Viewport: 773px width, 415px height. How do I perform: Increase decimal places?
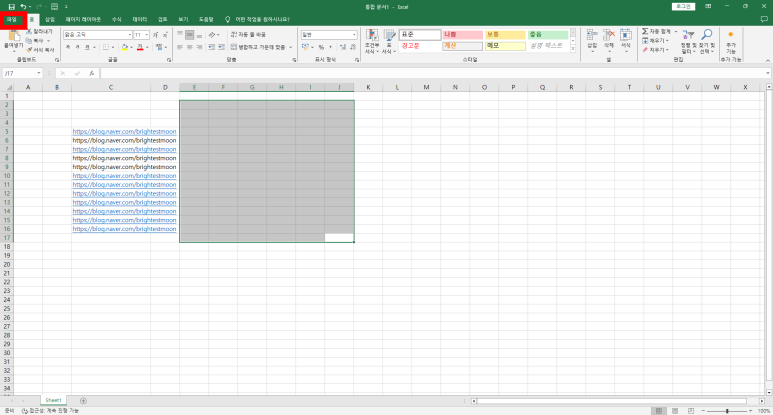[343, 47]
